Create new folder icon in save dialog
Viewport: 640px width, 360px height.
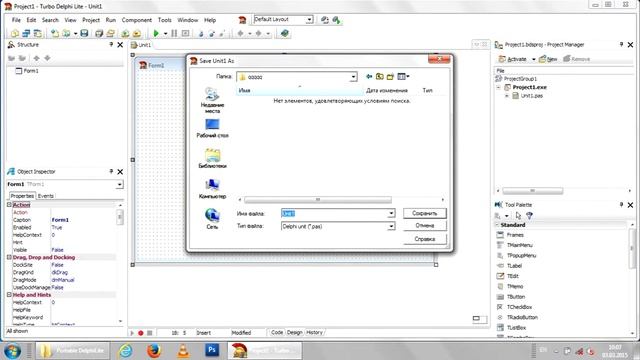[x=390, y=76]
